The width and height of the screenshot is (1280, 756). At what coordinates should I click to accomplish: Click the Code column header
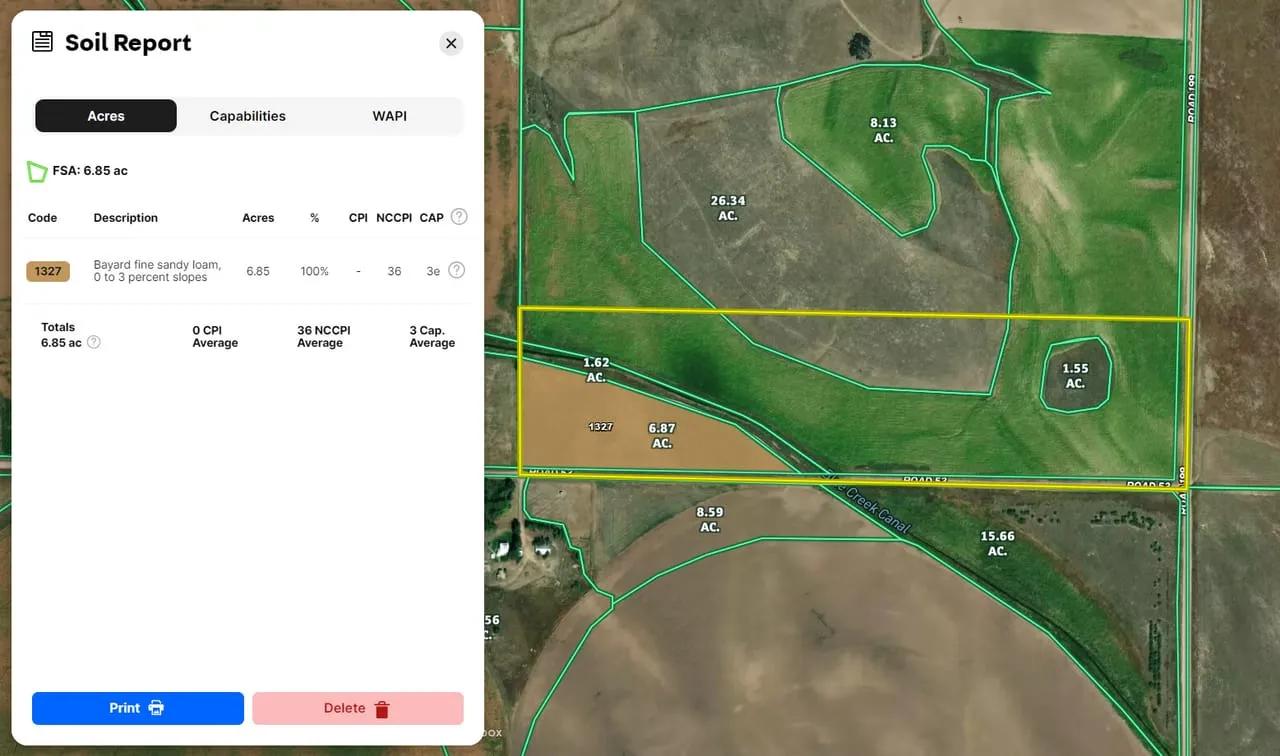(x=42, y=218)
